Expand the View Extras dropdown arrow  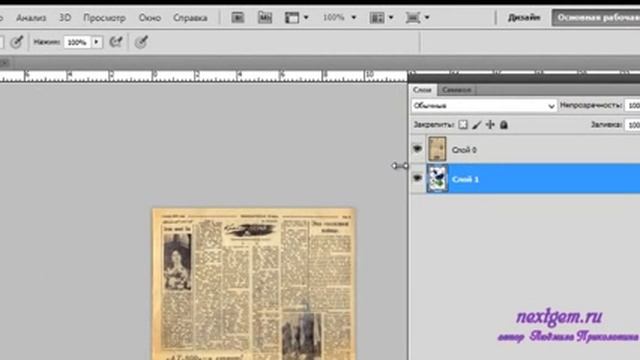click(x=306, y=18)
